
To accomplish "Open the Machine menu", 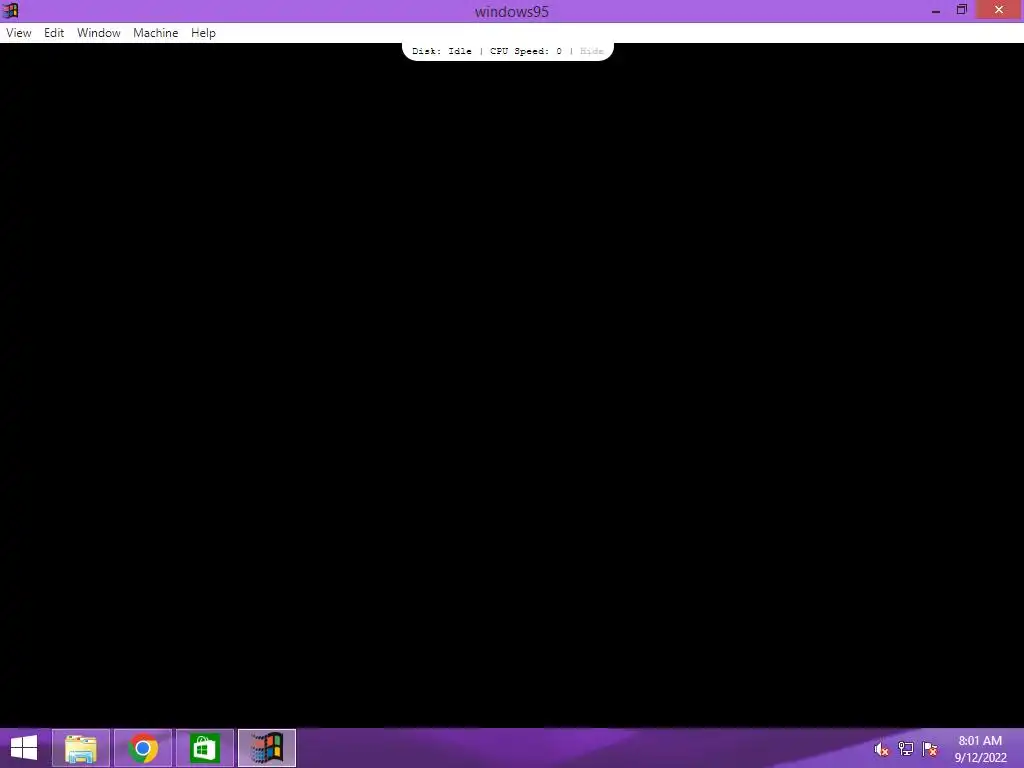I will pyautogui.click(x=155, y=33).
